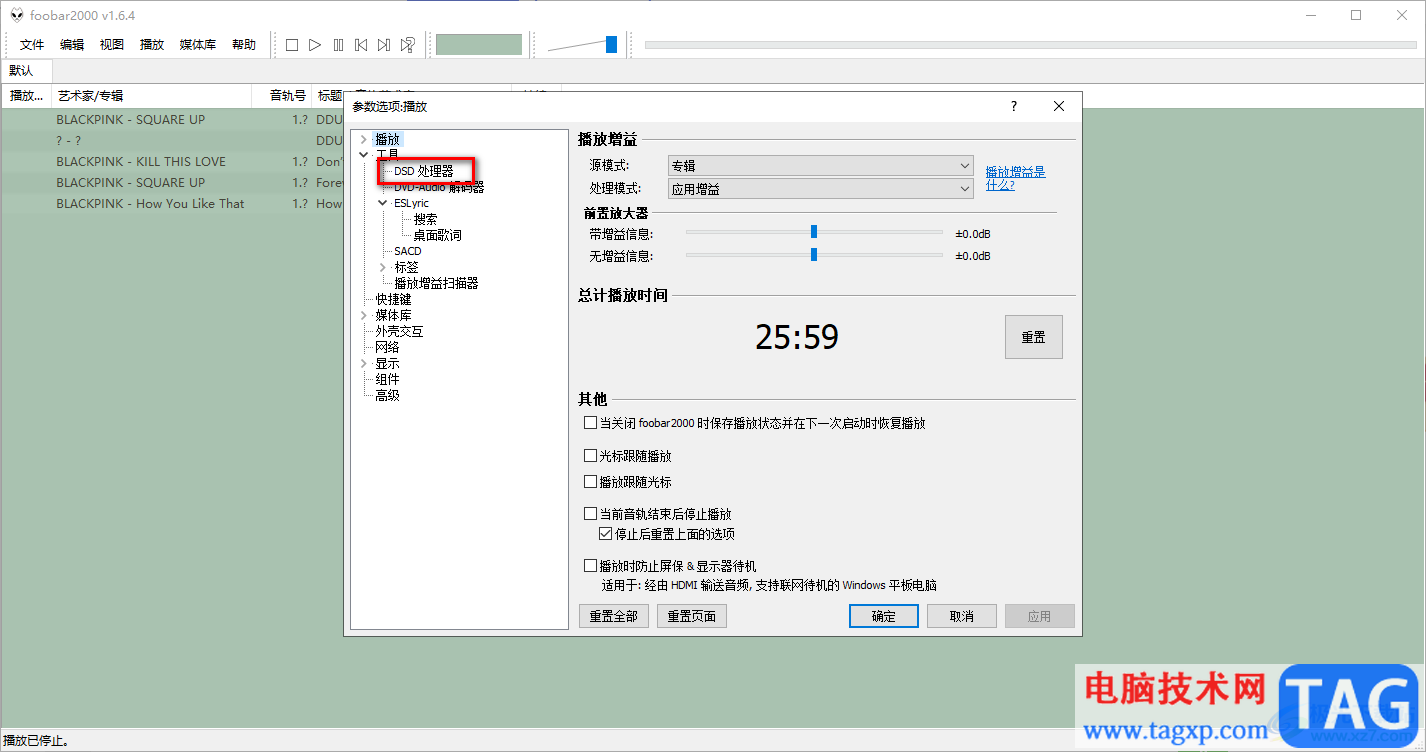Click the visualization panel in the toolbar
Viewport: 1426px width, 752px height.
[x=479, y=45]
